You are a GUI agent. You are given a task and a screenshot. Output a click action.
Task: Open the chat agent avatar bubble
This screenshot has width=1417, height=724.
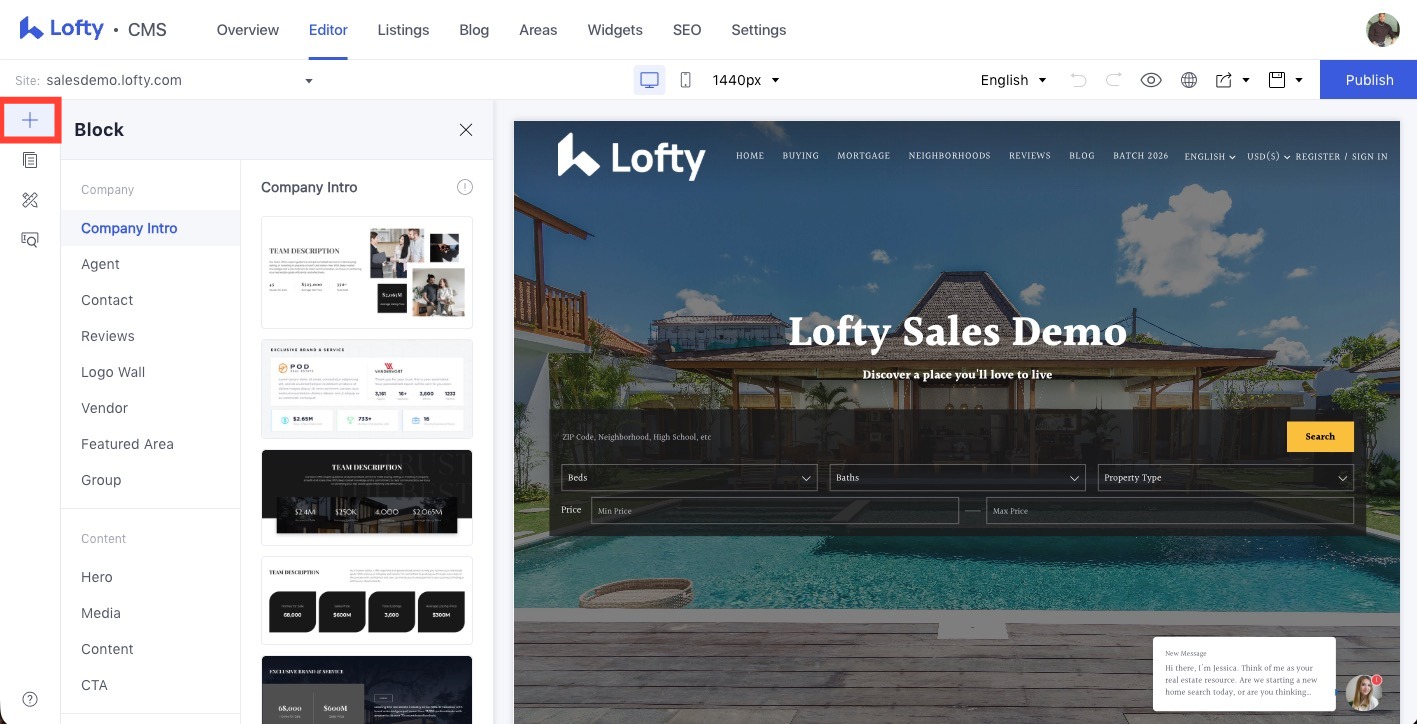click(x=1363, y=692)
